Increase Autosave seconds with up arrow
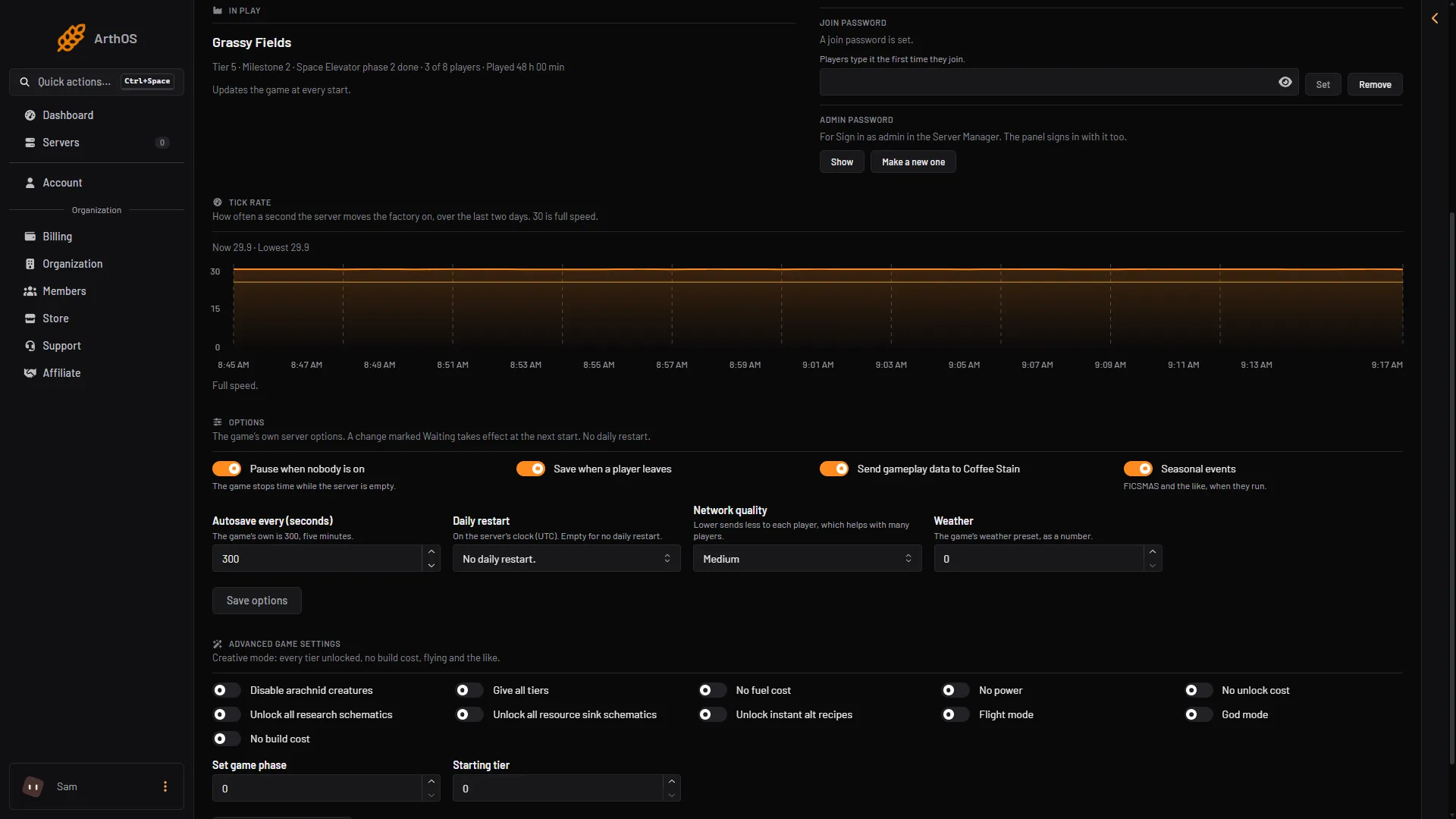The image size is (1456, 819). click(431, 551)
